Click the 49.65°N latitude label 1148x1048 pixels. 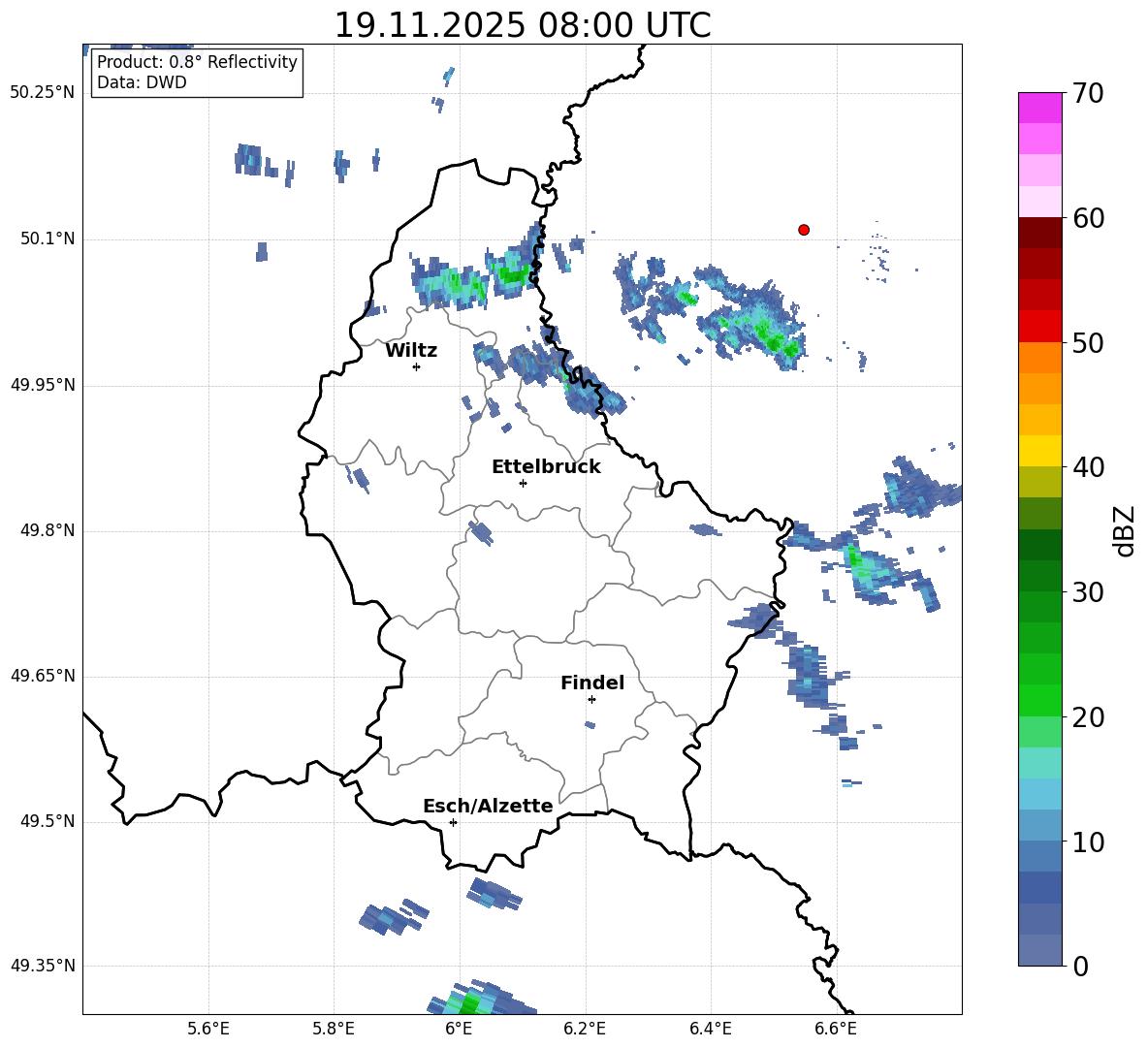coord(43,676)
